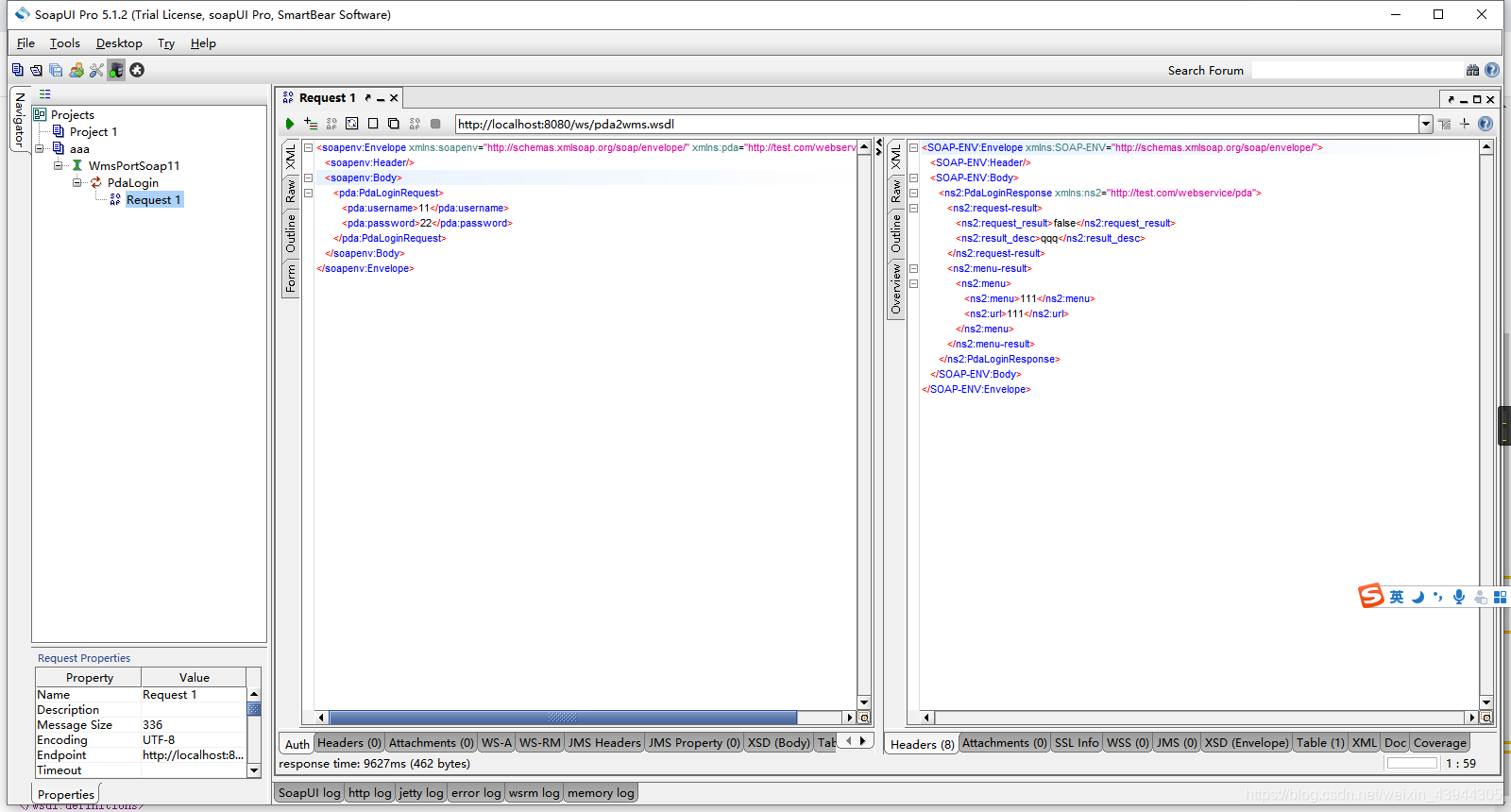Open help icon next to forum search
1511x812 pixels.
click(1492, 70)
